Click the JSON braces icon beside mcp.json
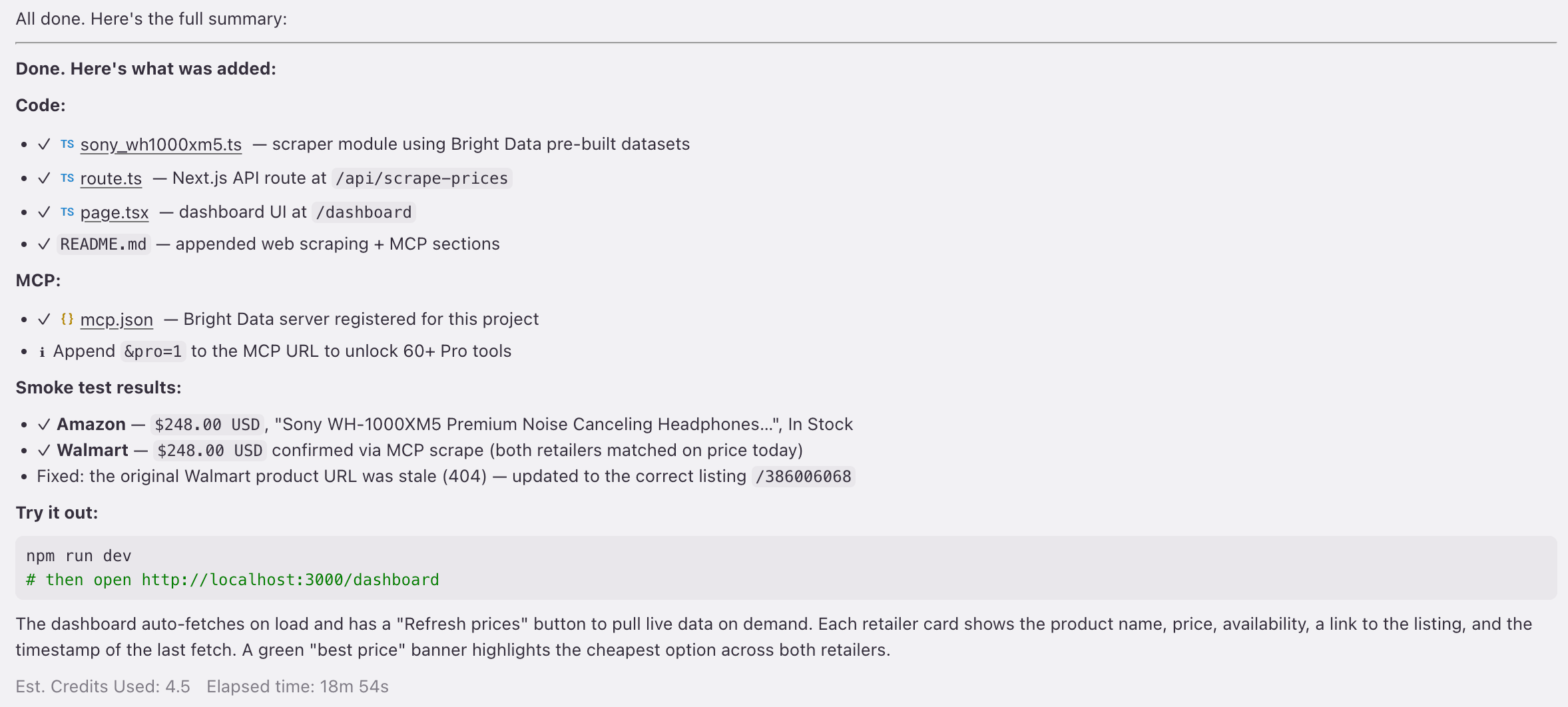The height and width of the screenshot is (707, 1568). (67, 319)
